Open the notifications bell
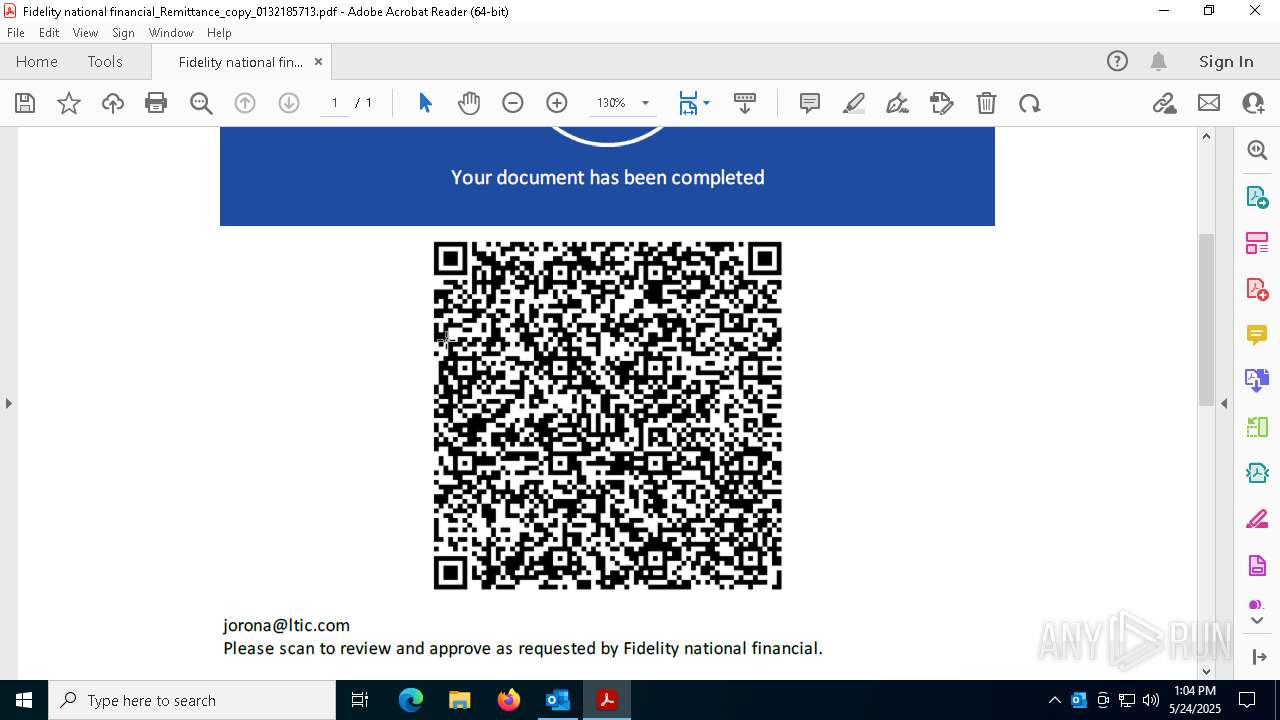 pyautogui.click(x=1159, y=61)
